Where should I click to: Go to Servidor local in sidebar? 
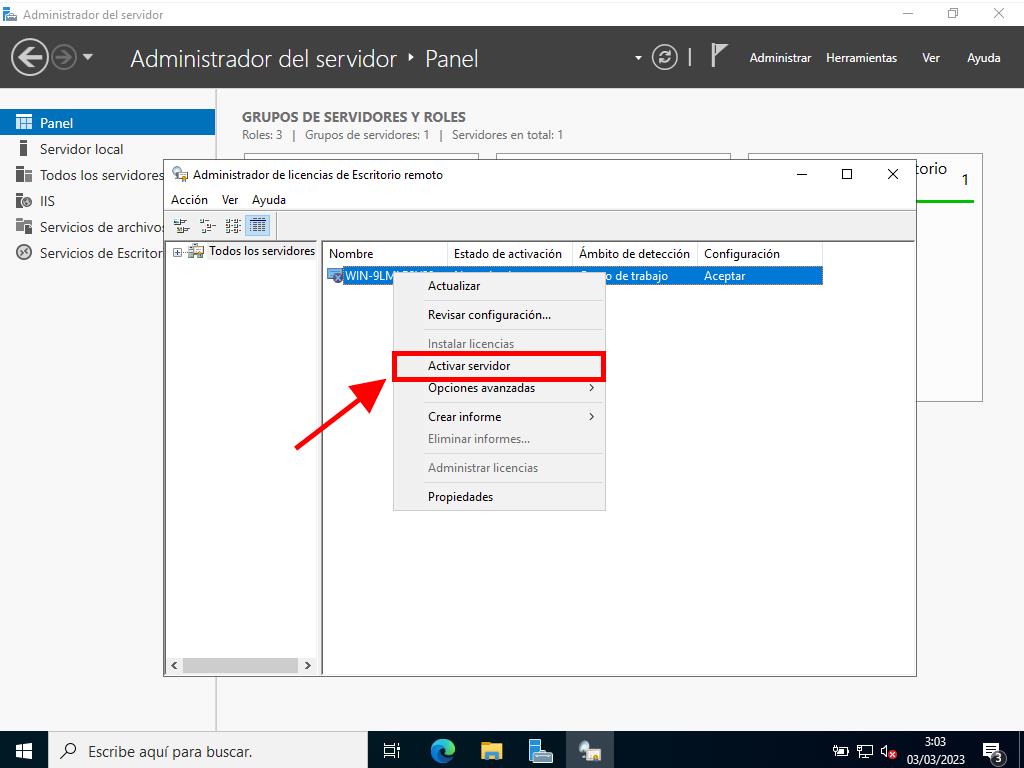coord(81,149)
